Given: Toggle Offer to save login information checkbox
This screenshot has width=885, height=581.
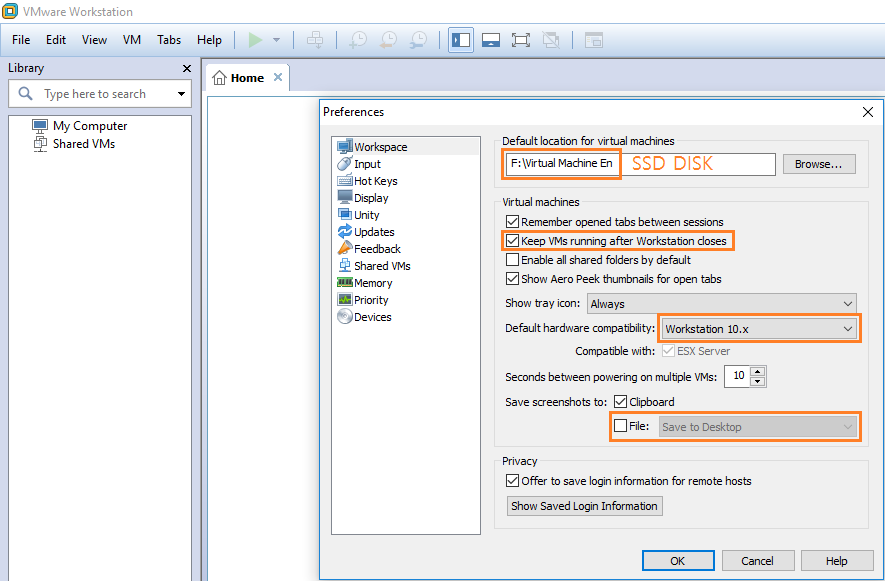Looking at the screenshot, I should pos(512,480).
